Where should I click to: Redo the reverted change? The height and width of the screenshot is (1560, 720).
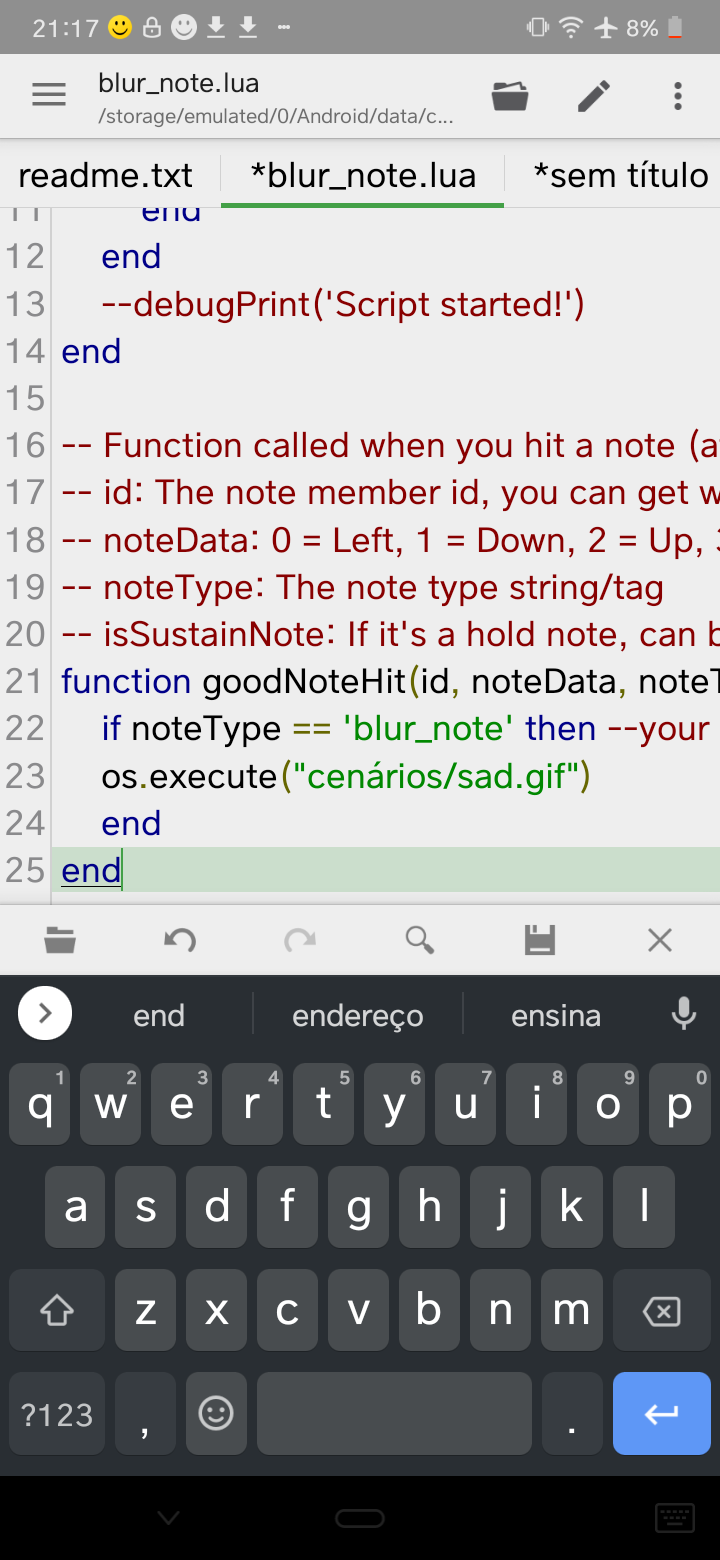(300, 940)
